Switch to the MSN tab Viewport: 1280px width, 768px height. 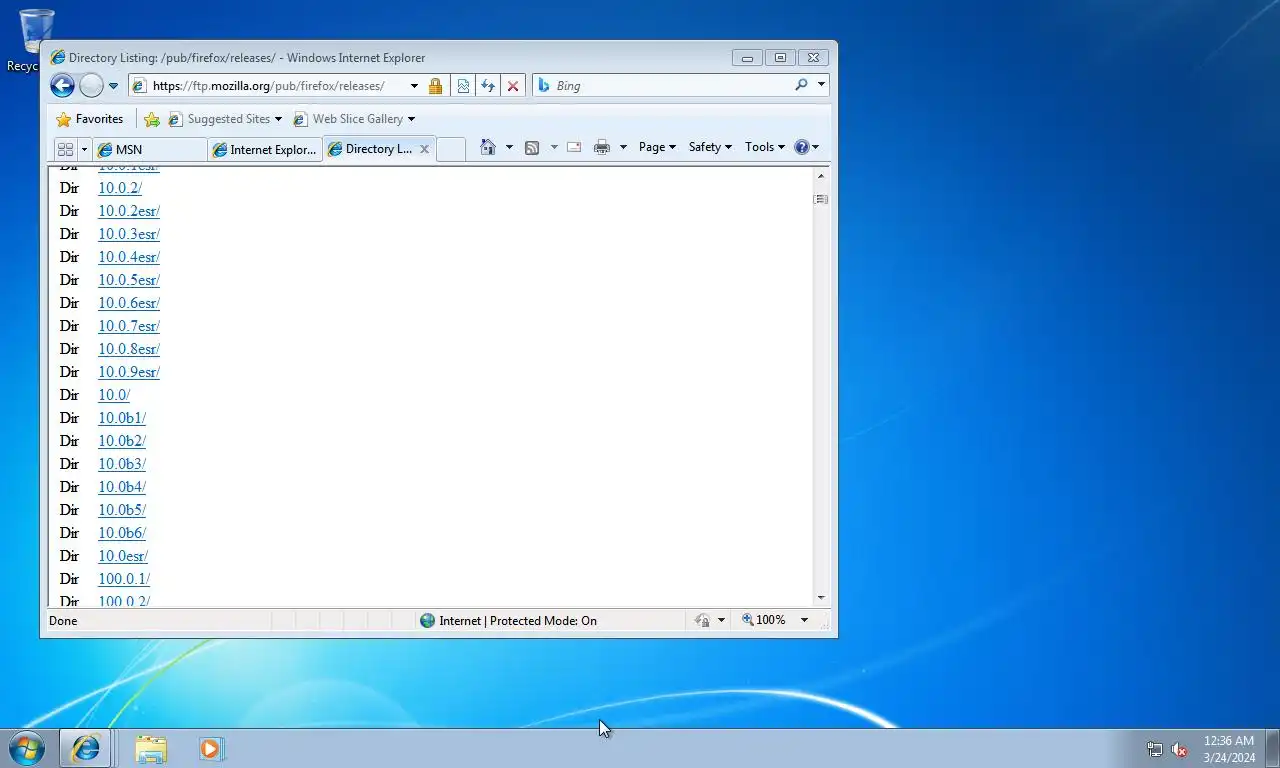coord(150,149)
